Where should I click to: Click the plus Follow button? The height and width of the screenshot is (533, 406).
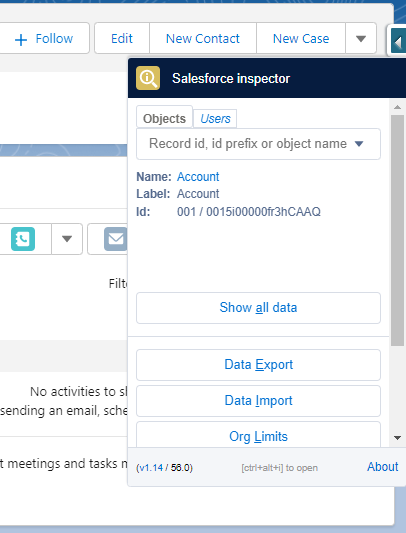click(44, 38)
